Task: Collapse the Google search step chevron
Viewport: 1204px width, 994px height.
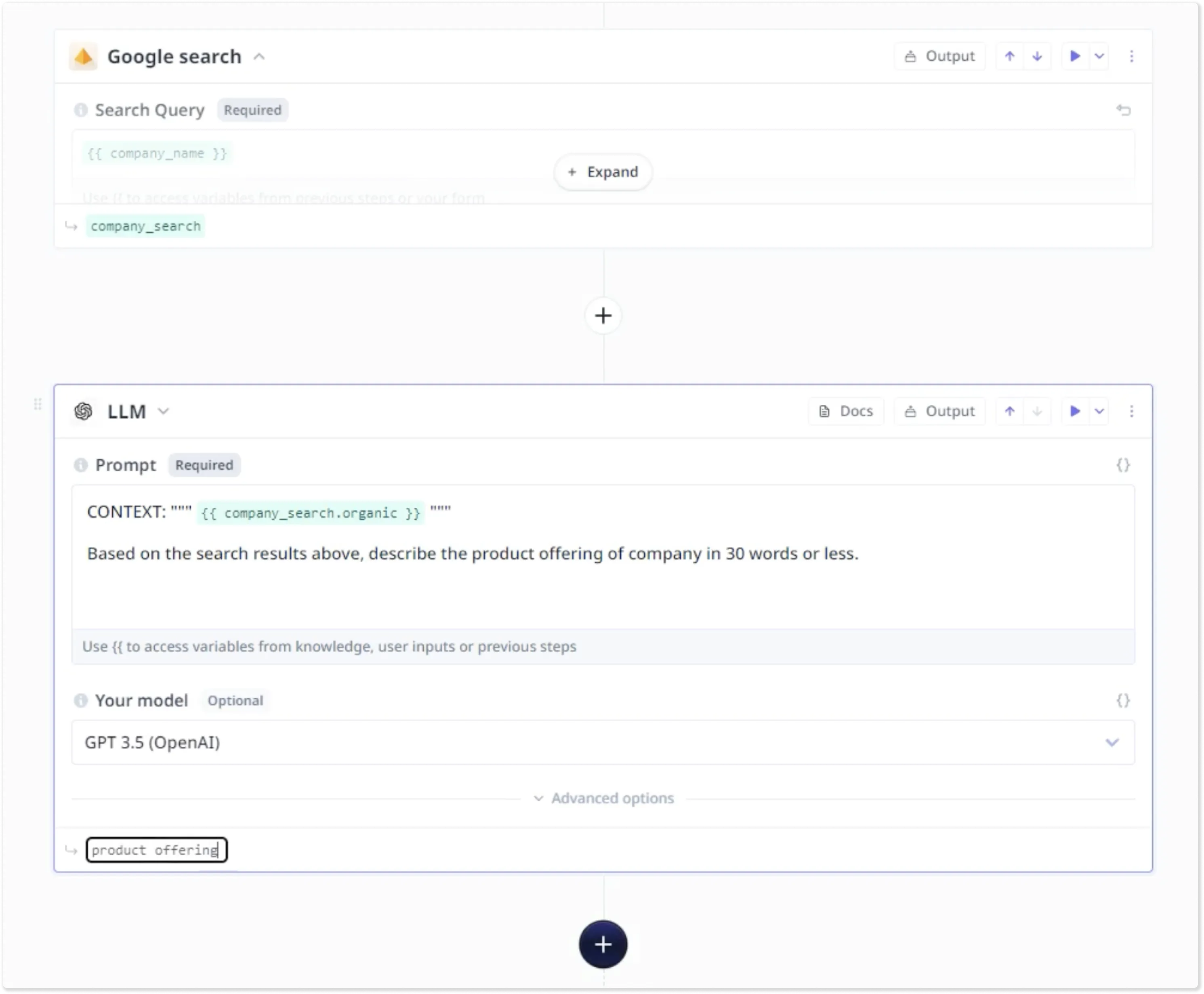Action: pyautogui.click(x=259, y=57)
